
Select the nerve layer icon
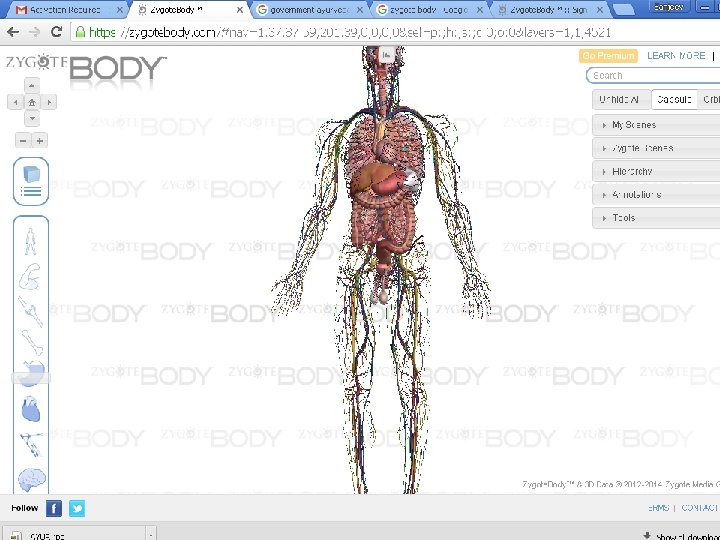tap(31, 444)
